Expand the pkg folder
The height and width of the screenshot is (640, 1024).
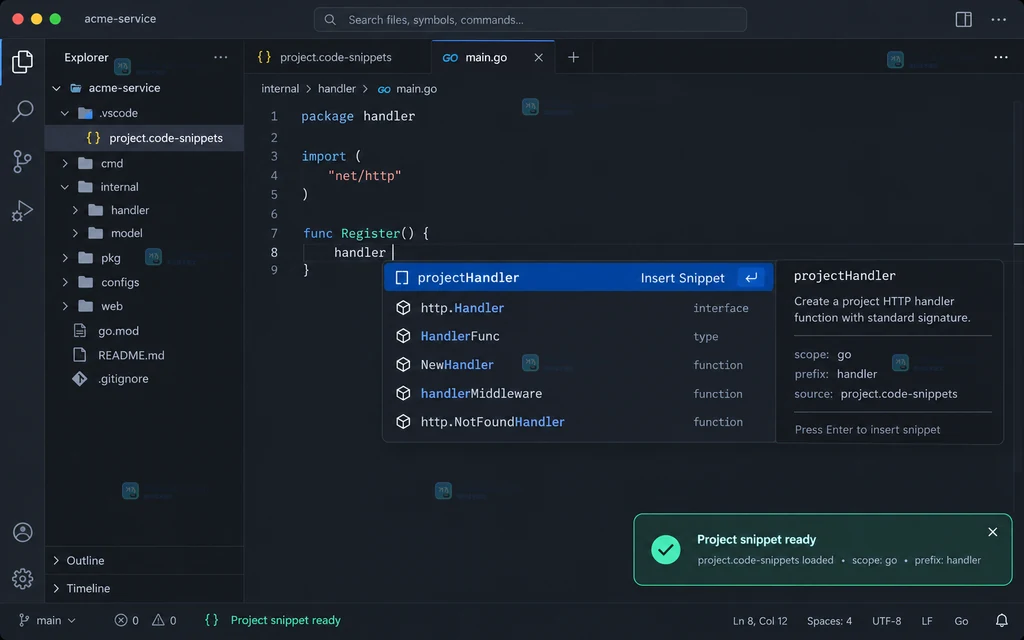click(65, 258)
